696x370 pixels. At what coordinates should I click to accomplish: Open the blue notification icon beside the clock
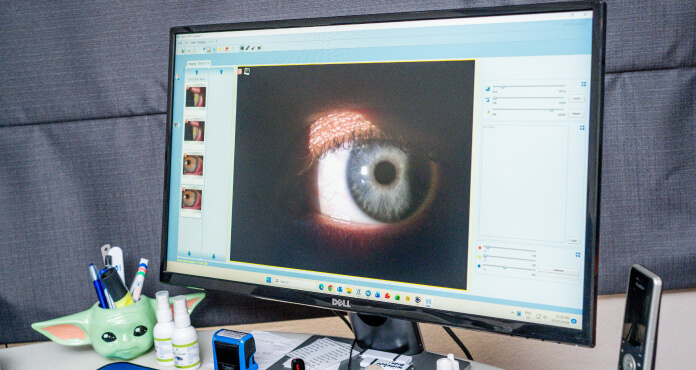[x=574, y=321]
